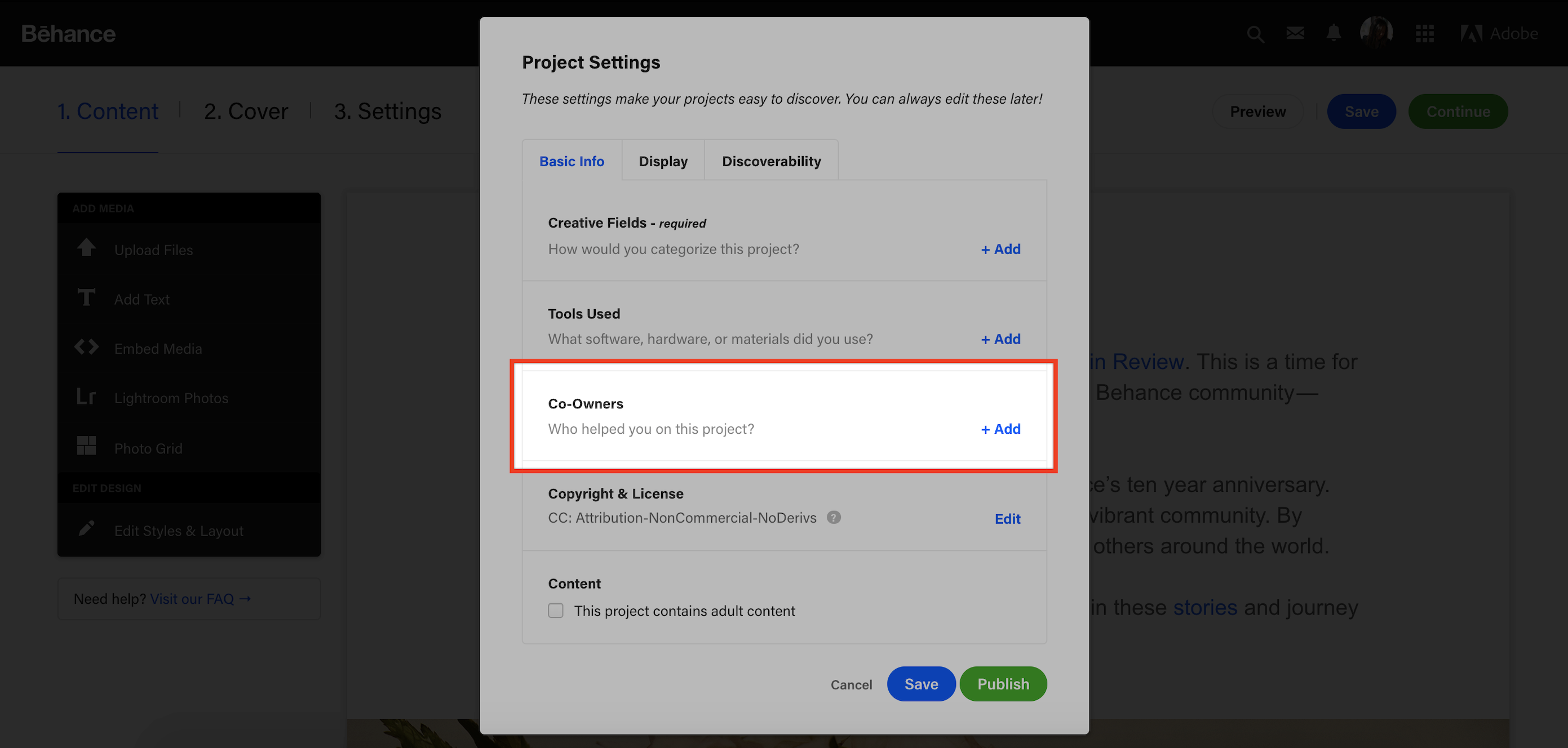Add Co-Owners to the project
Viewport: 1568px width, 748px height.
coord(1000,429)
